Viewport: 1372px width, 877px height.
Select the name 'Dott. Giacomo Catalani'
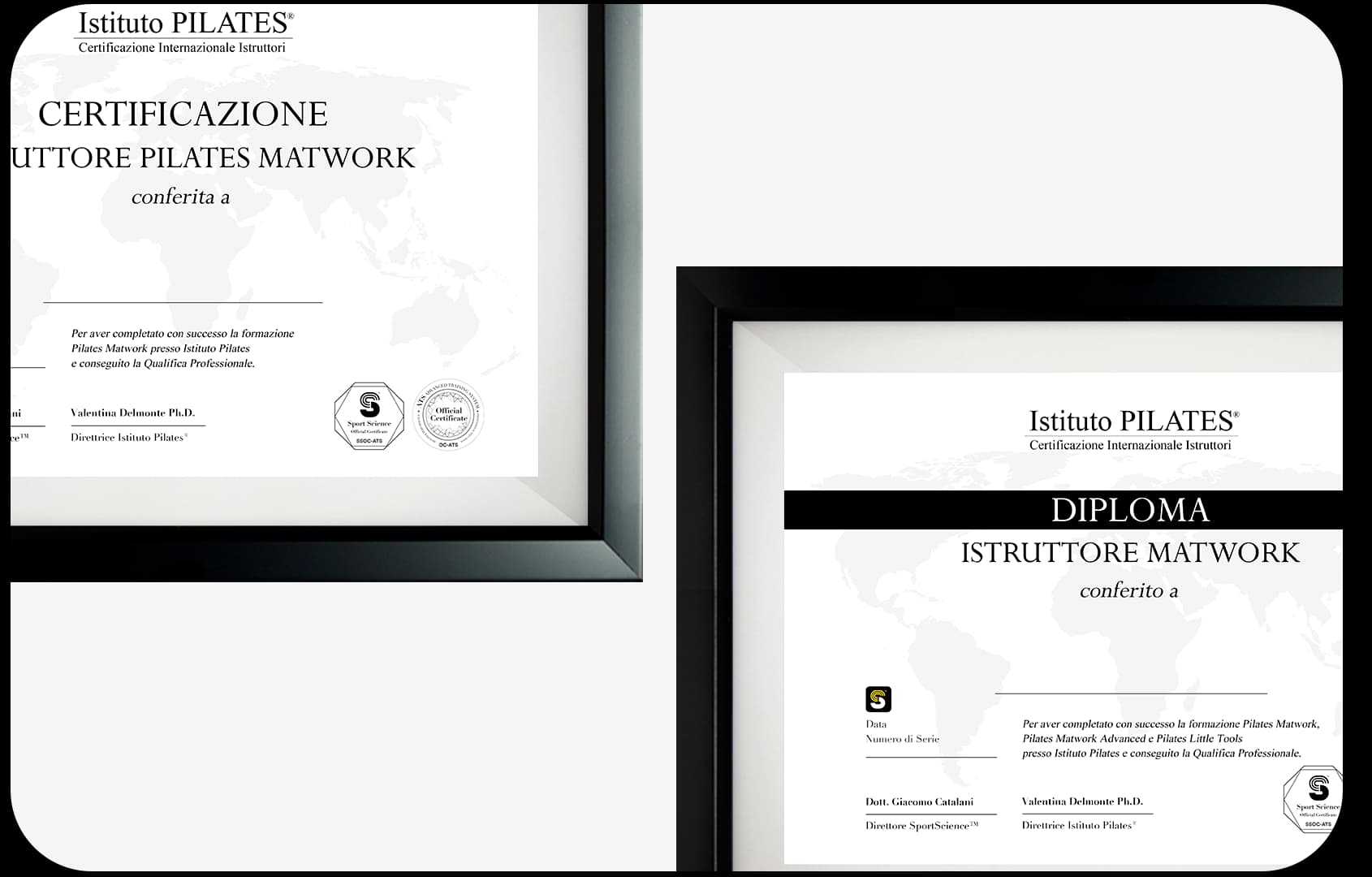[x=919, y=801]
